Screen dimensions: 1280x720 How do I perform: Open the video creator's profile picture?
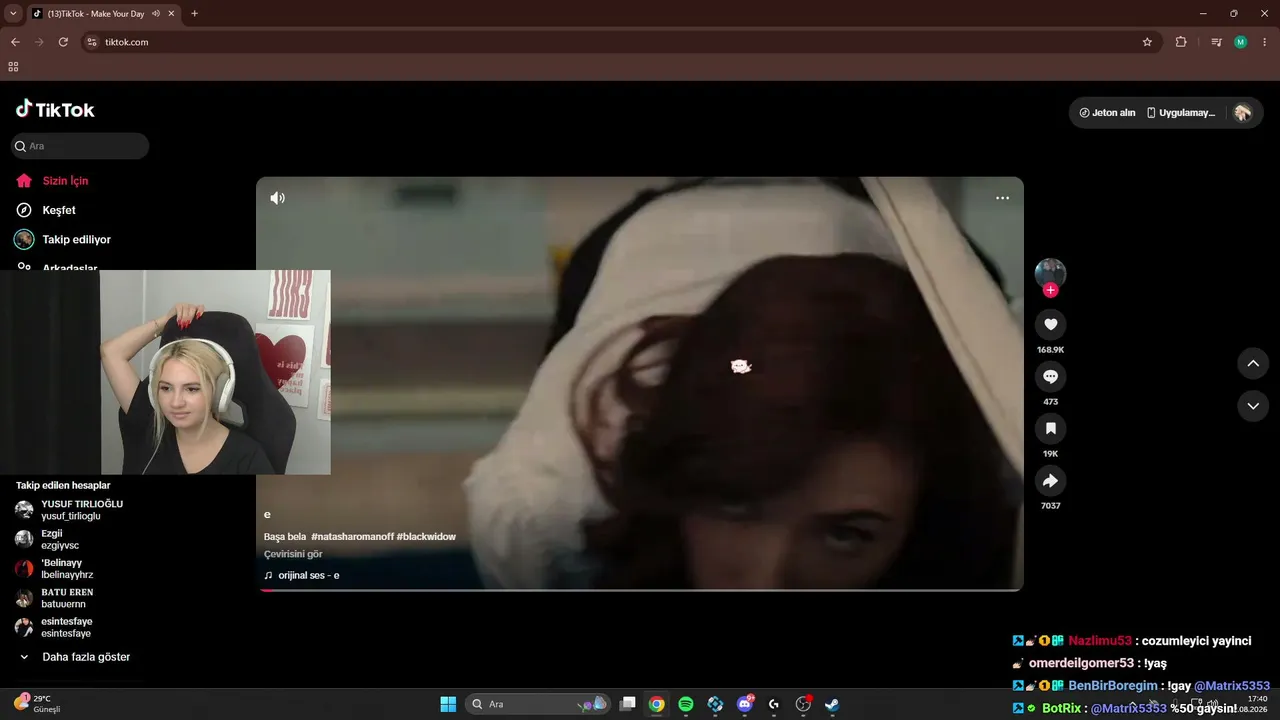click(1050, 273)
